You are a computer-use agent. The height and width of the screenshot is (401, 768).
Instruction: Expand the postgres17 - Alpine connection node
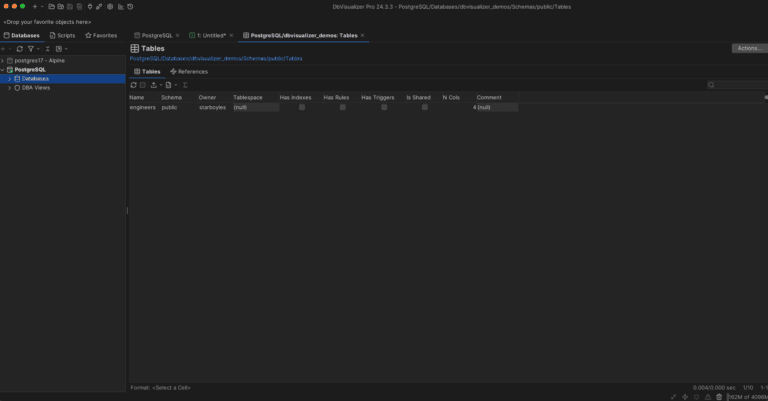[3, 61]
